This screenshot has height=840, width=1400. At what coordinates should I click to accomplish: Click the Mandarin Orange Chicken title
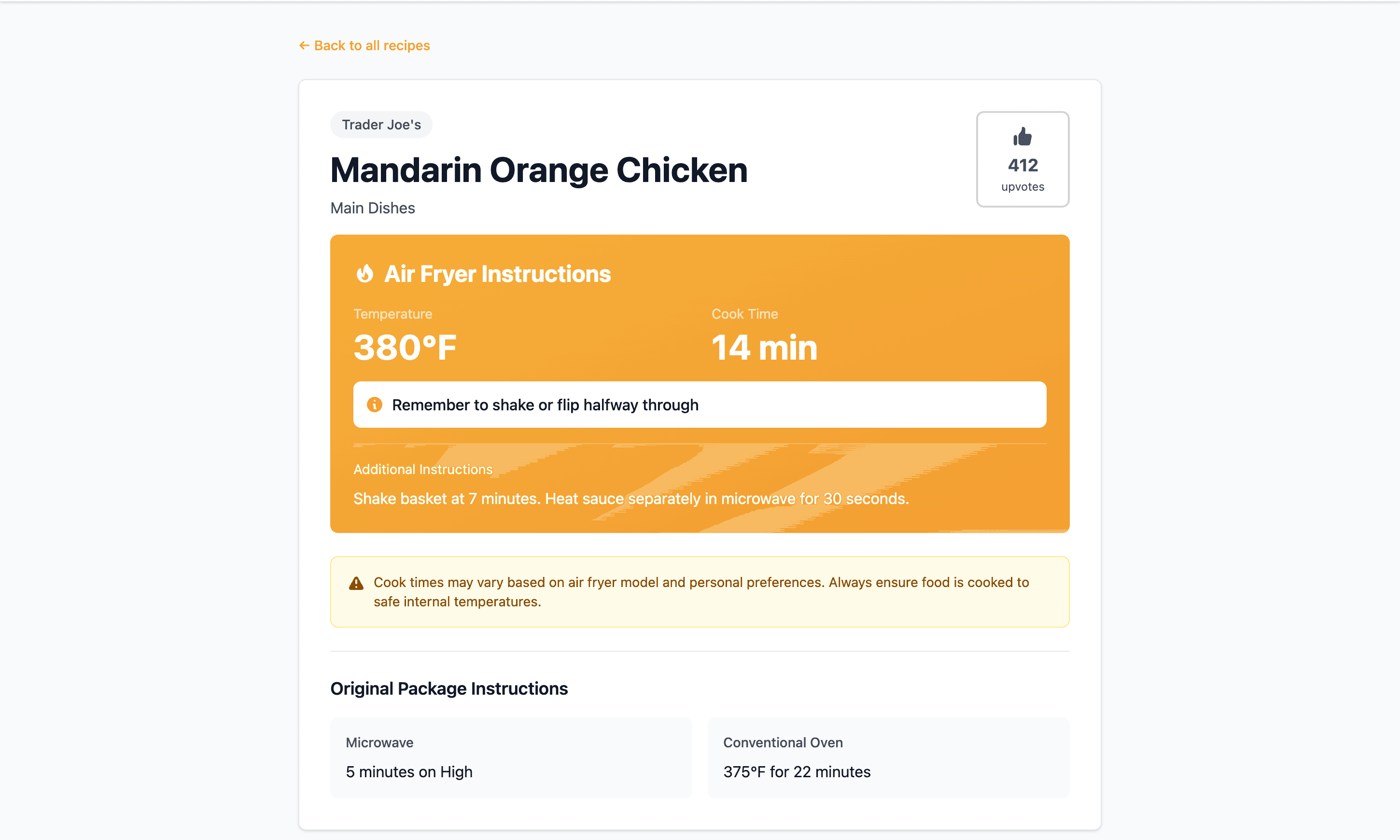point(538,170)
